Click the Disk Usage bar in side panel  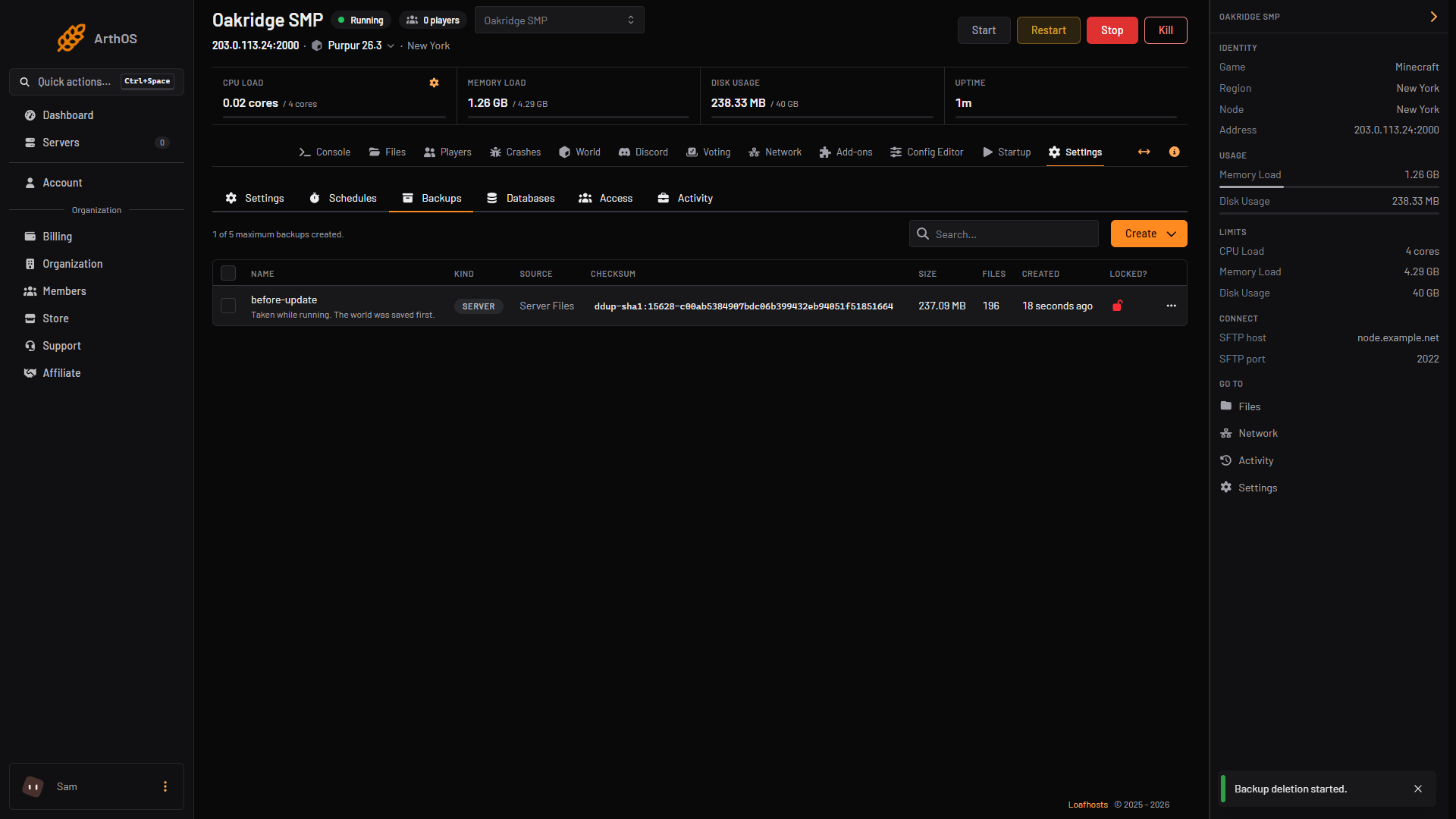tap(1329, 213)
